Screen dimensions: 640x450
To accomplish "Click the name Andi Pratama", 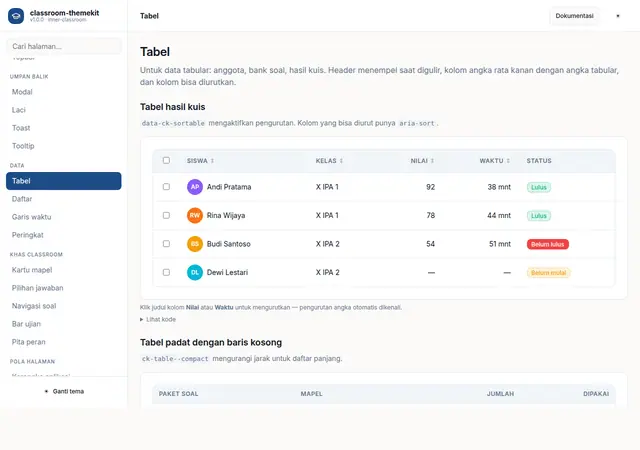I will [229, 187].
